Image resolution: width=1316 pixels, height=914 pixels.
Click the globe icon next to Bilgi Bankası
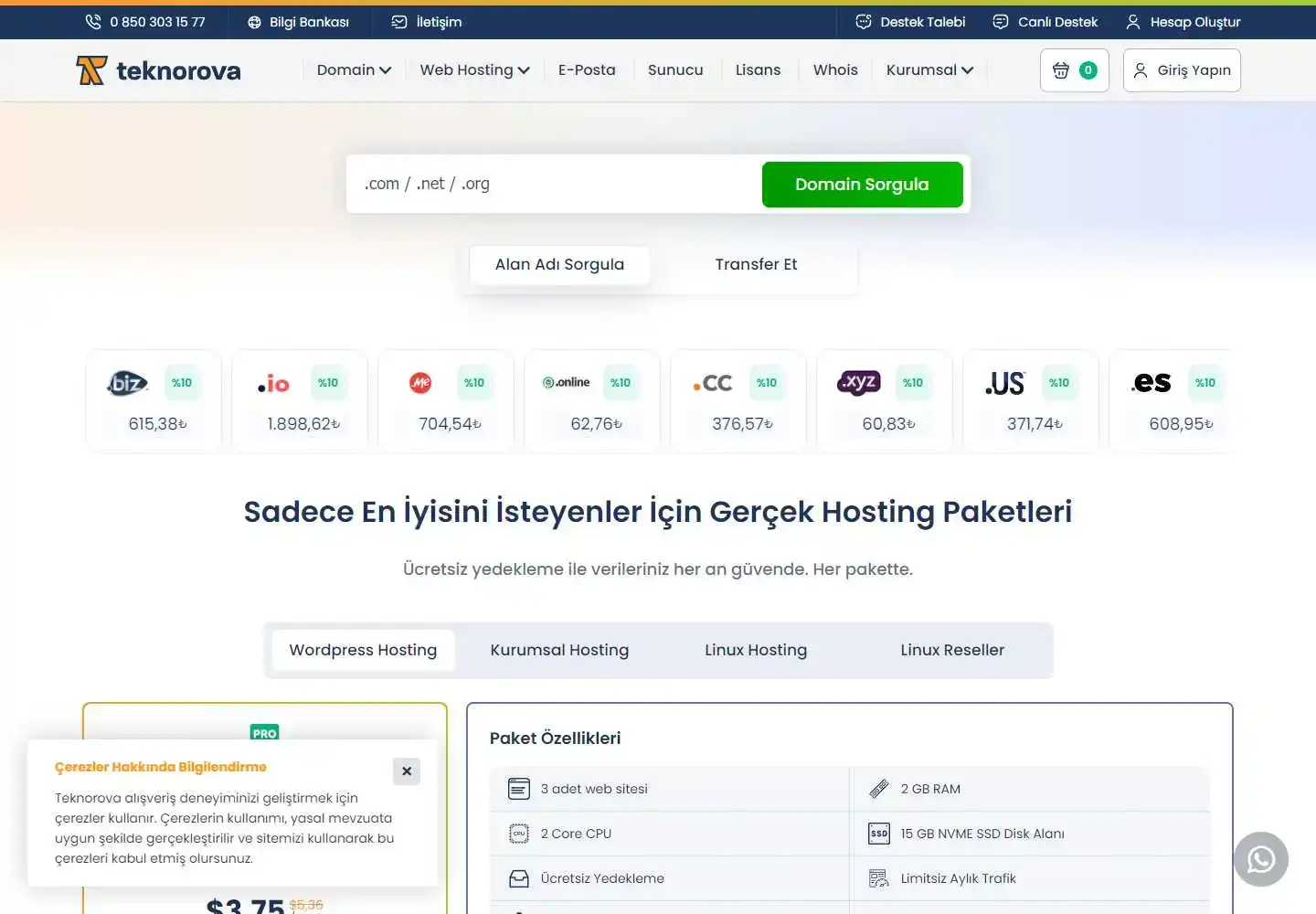point(254,22)
